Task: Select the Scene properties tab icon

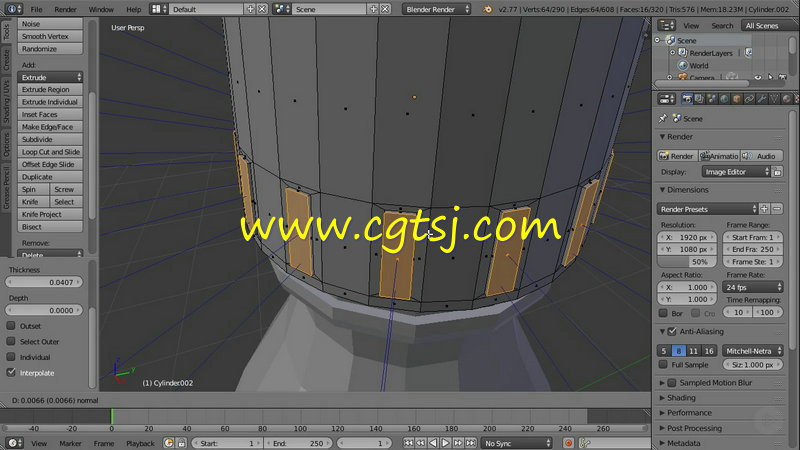Action: 712,99
